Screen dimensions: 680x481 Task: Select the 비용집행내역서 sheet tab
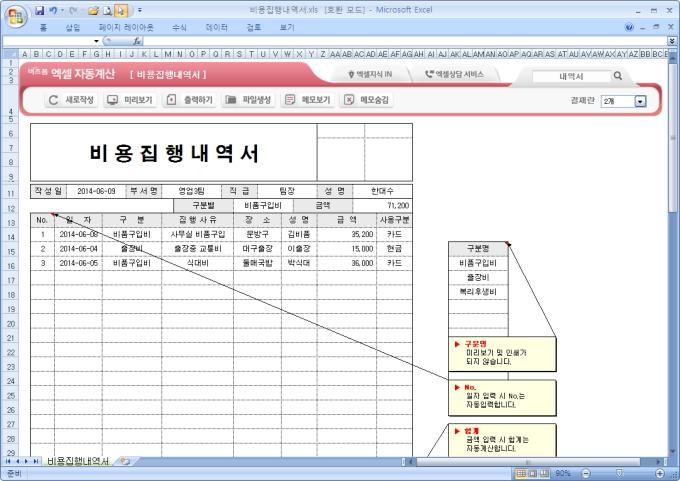[x=79, y=461]
